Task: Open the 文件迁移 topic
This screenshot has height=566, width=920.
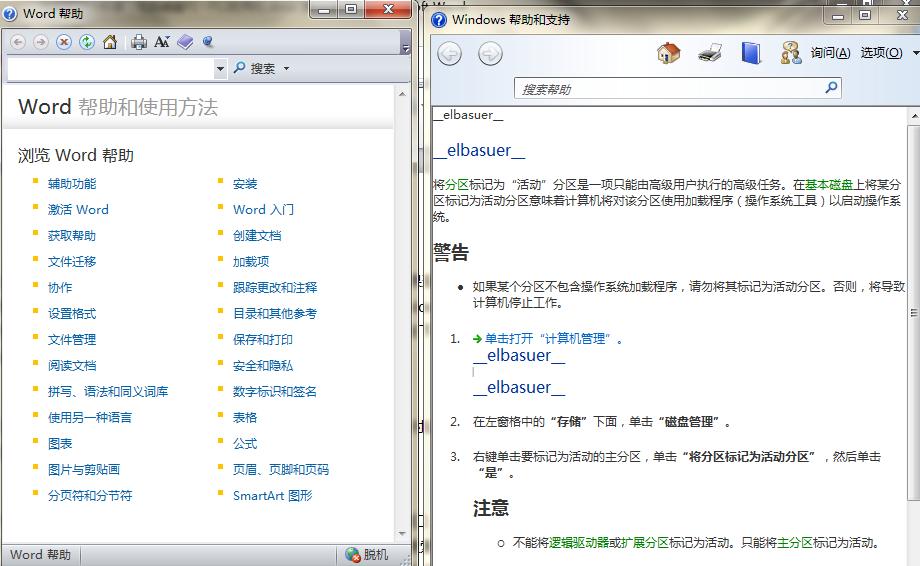Action: pos(72,262)
